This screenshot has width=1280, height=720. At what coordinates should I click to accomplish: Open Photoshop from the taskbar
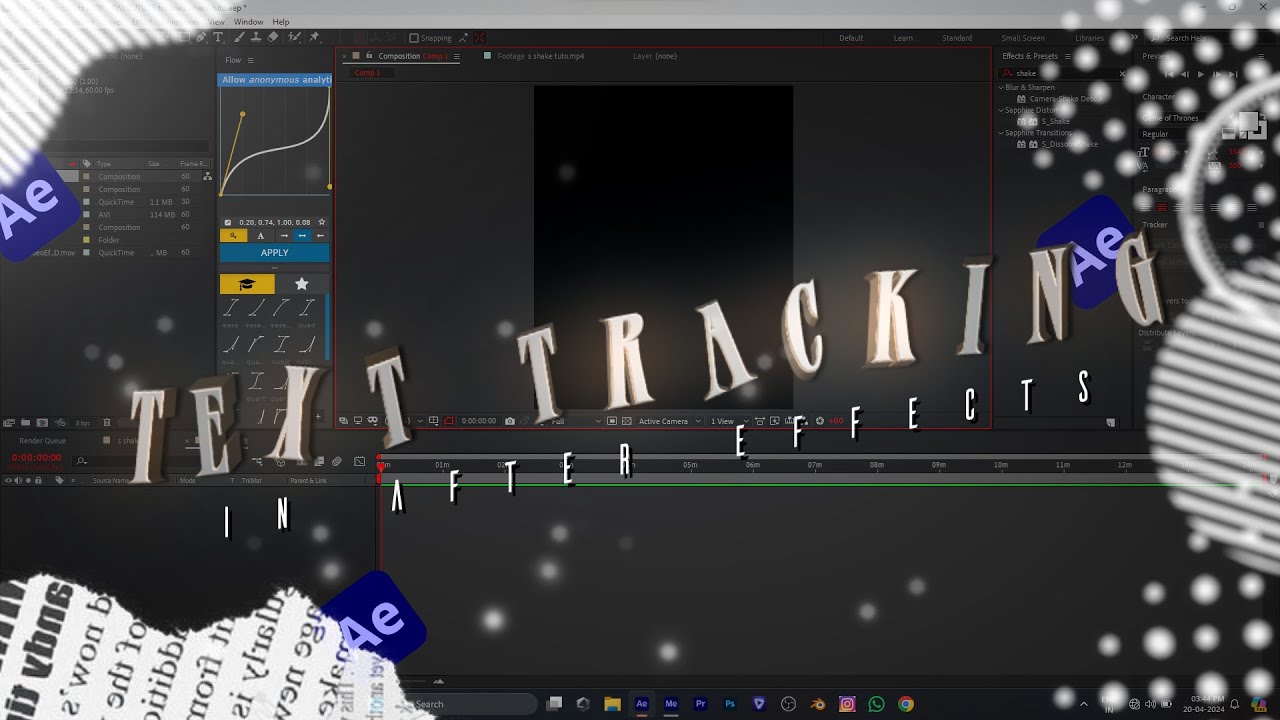[730, 704]
